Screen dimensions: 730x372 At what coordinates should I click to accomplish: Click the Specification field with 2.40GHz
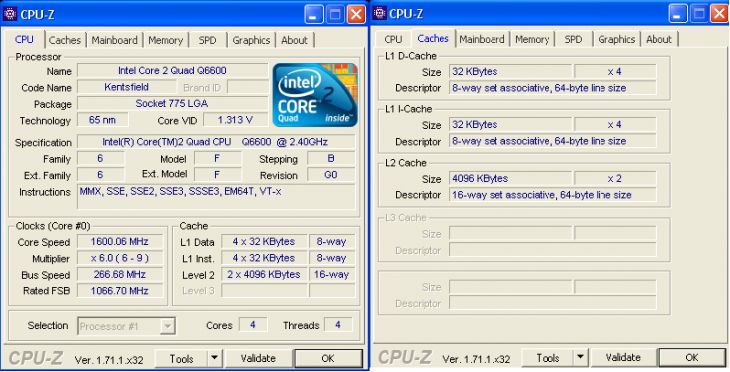(x=216, y=142)
